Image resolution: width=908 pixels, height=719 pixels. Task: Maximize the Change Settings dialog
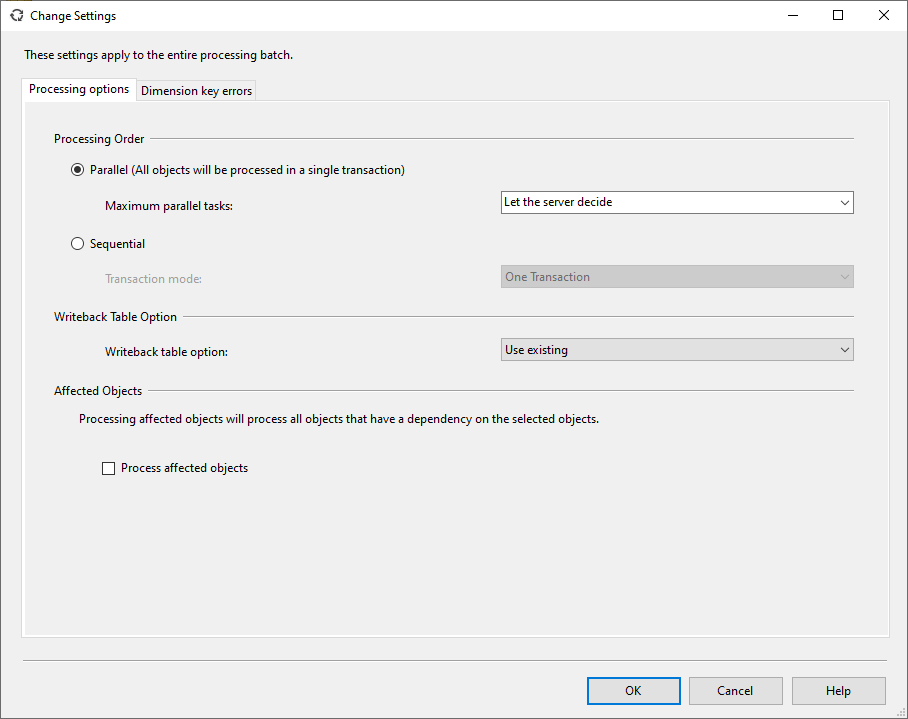838,15
